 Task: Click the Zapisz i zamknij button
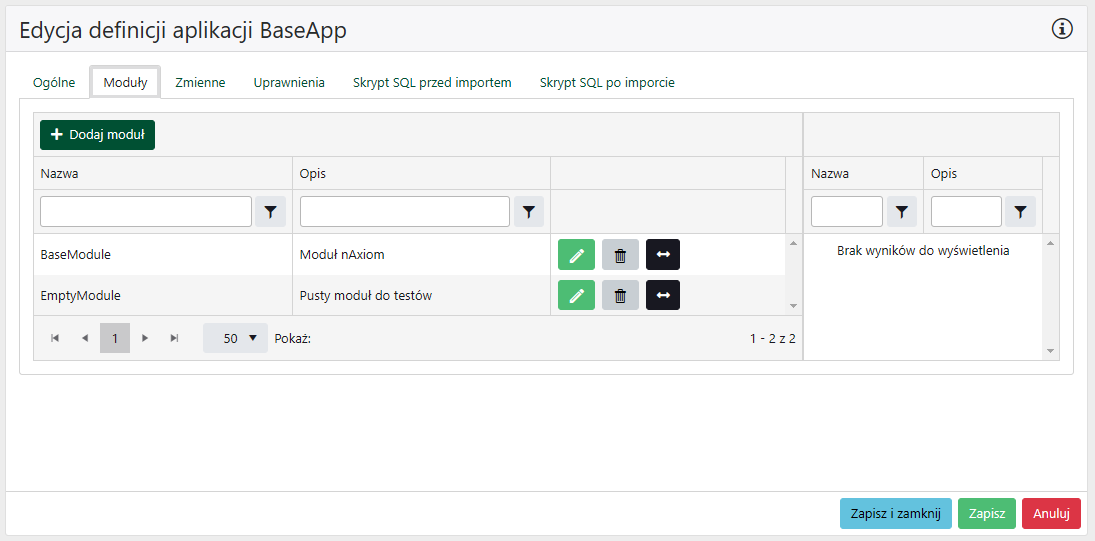tap(895, 513)
